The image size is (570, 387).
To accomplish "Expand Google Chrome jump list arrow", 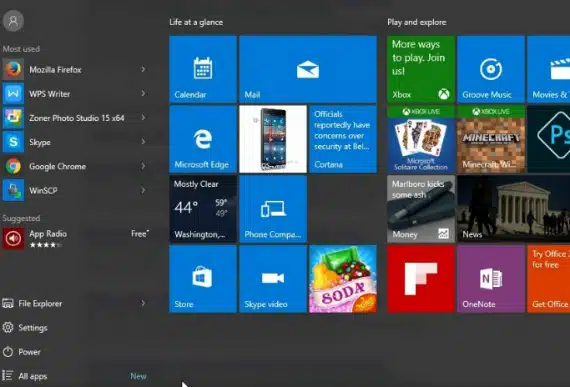I will pos(143,166).
